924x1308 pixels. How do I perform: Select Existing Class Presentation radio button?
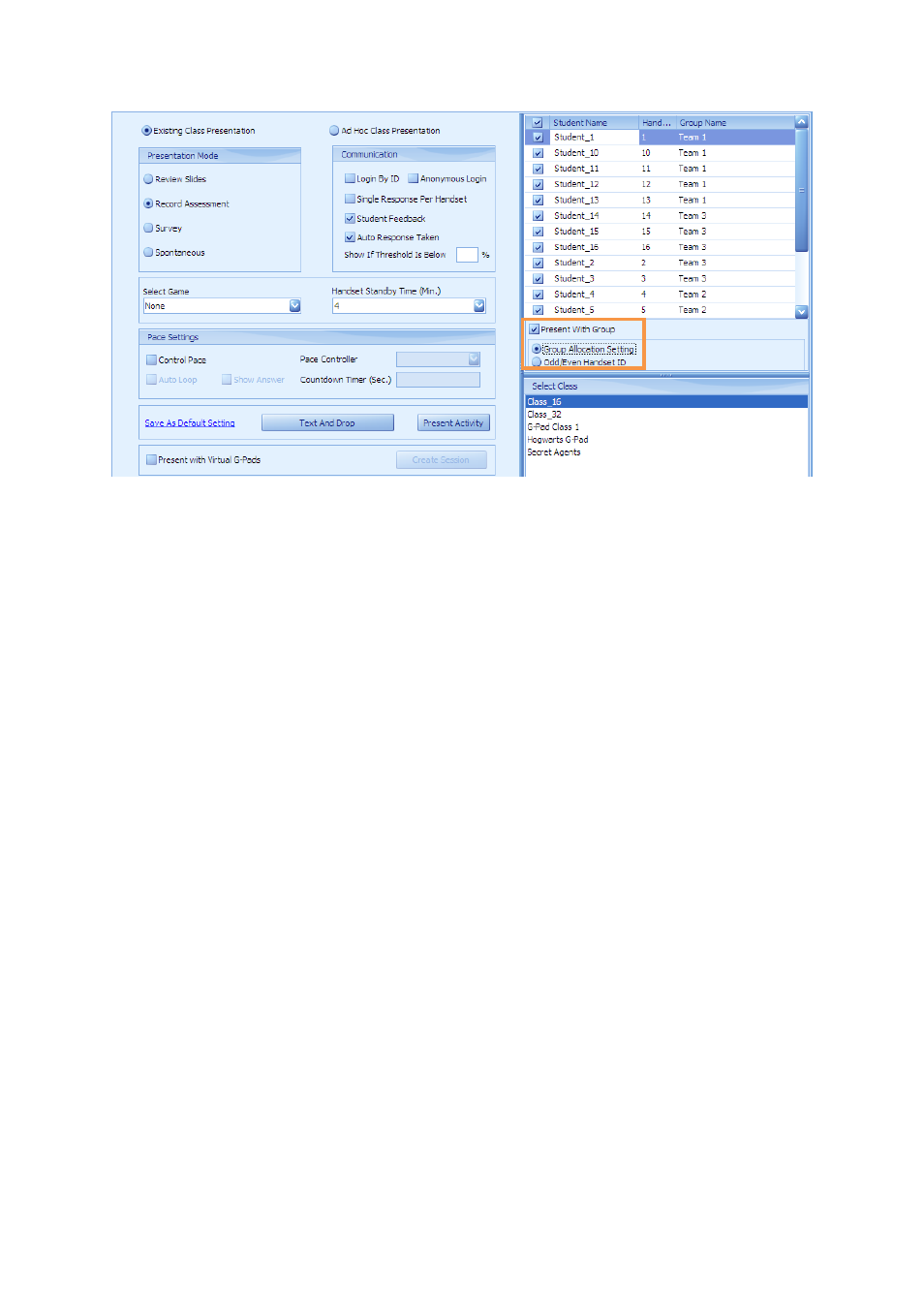click(x=147, y=131)
